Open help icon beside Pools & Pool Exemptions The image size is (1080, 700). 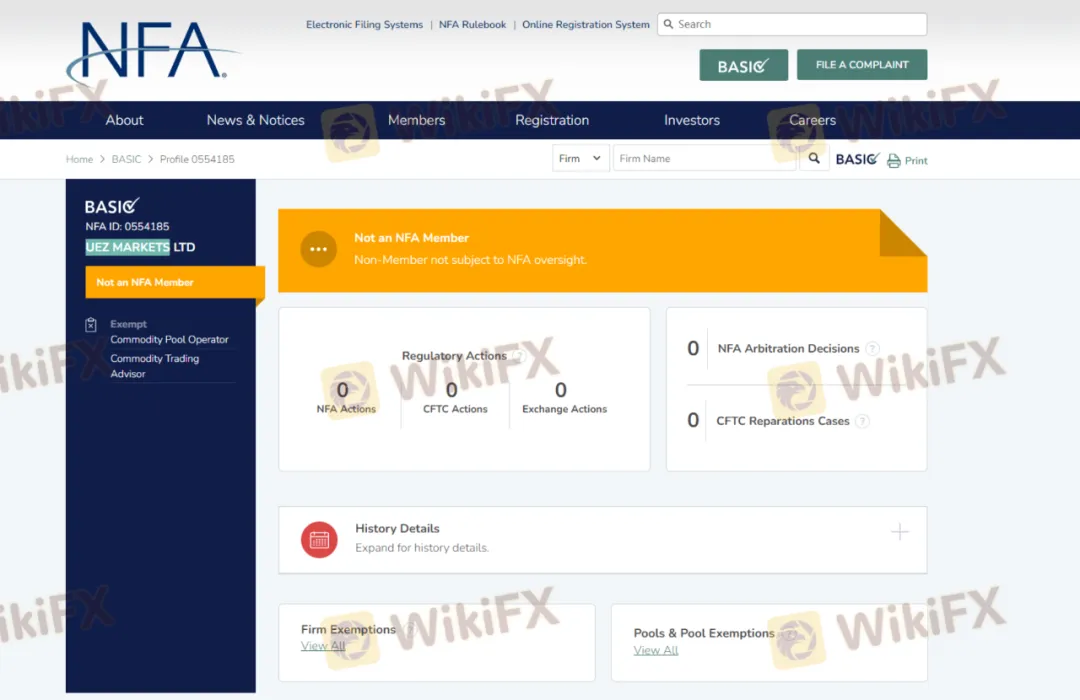coord(789,633)
